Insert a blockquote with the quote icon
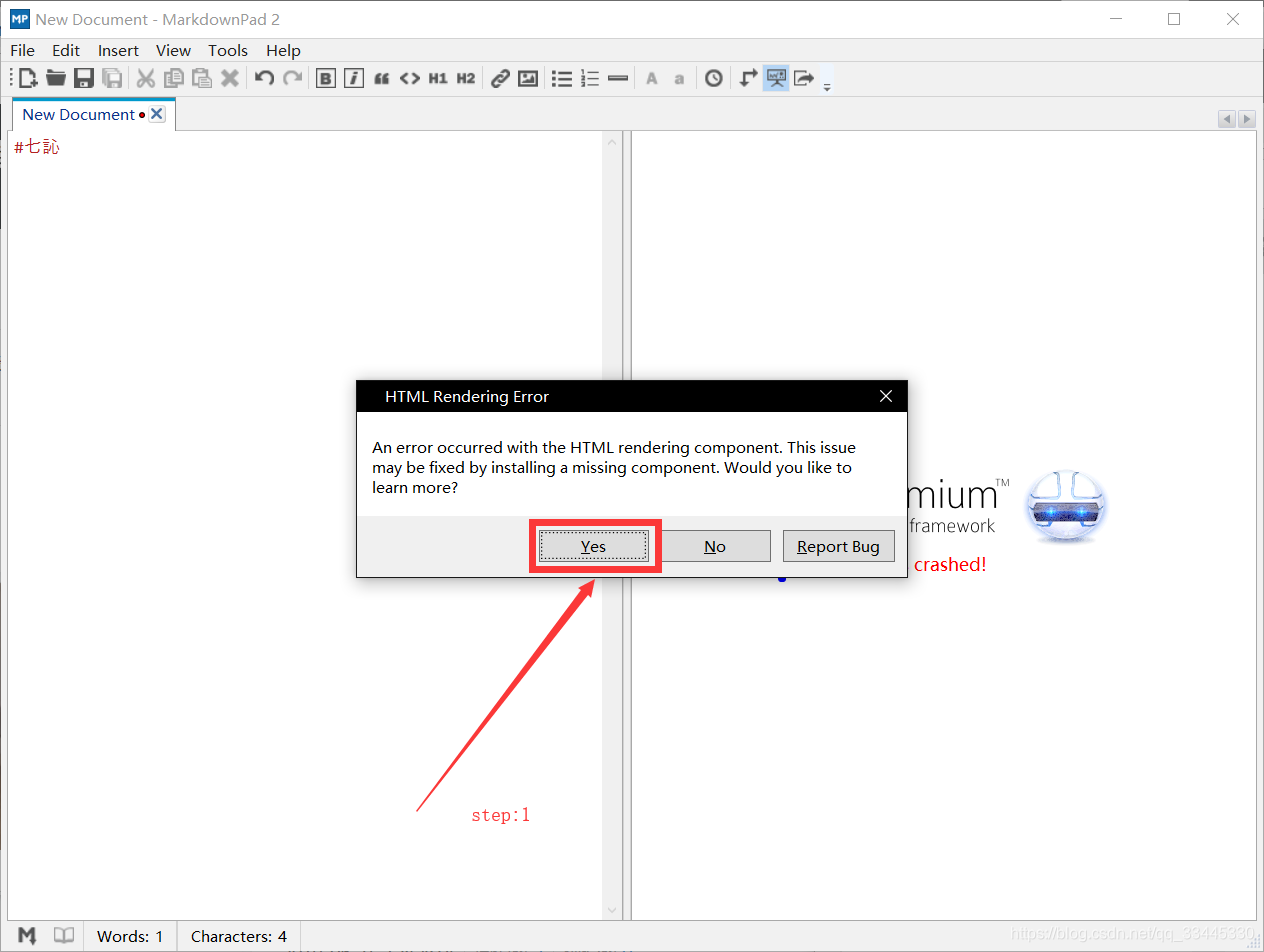 382,78
